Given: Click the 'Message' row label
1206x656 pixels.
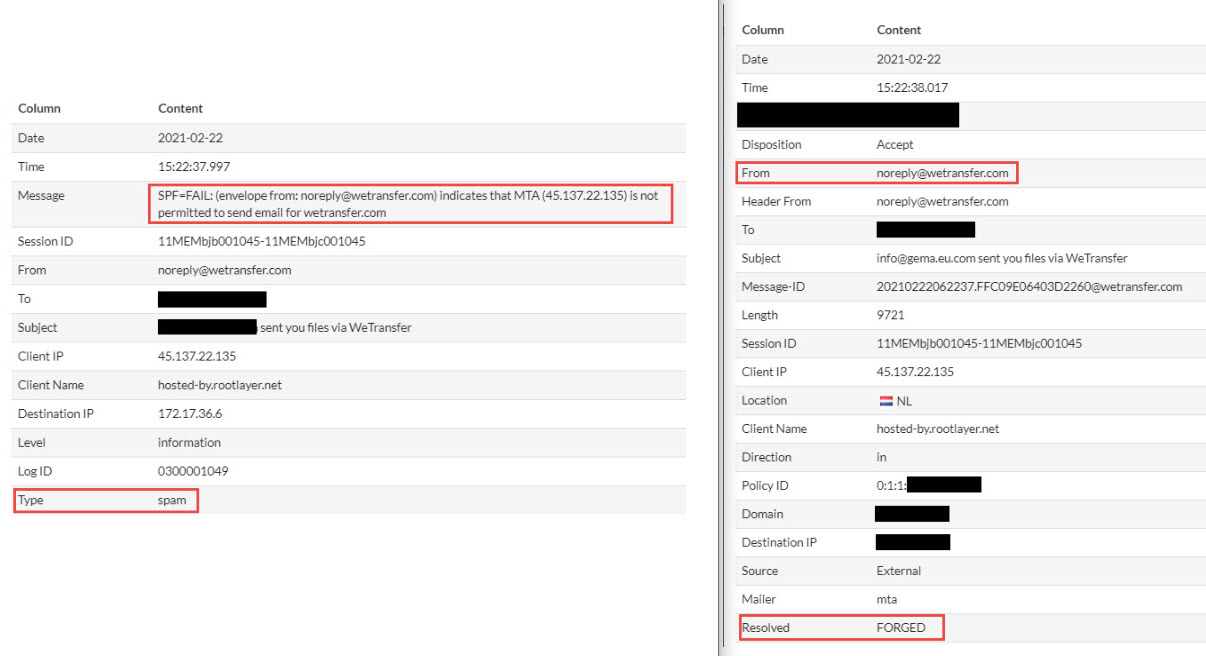Looking at the screenshot, I should pyautogui.click(x=41, y=196).
